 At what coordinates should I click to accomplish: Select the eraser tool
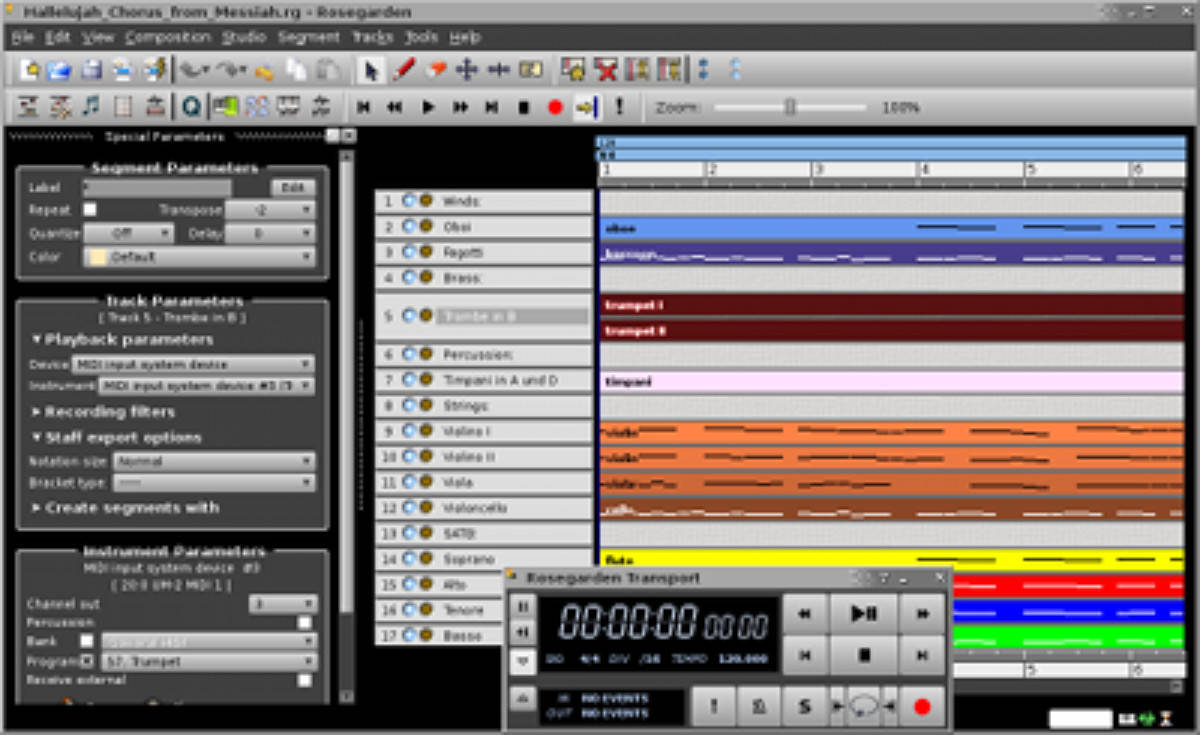point(436,70)
